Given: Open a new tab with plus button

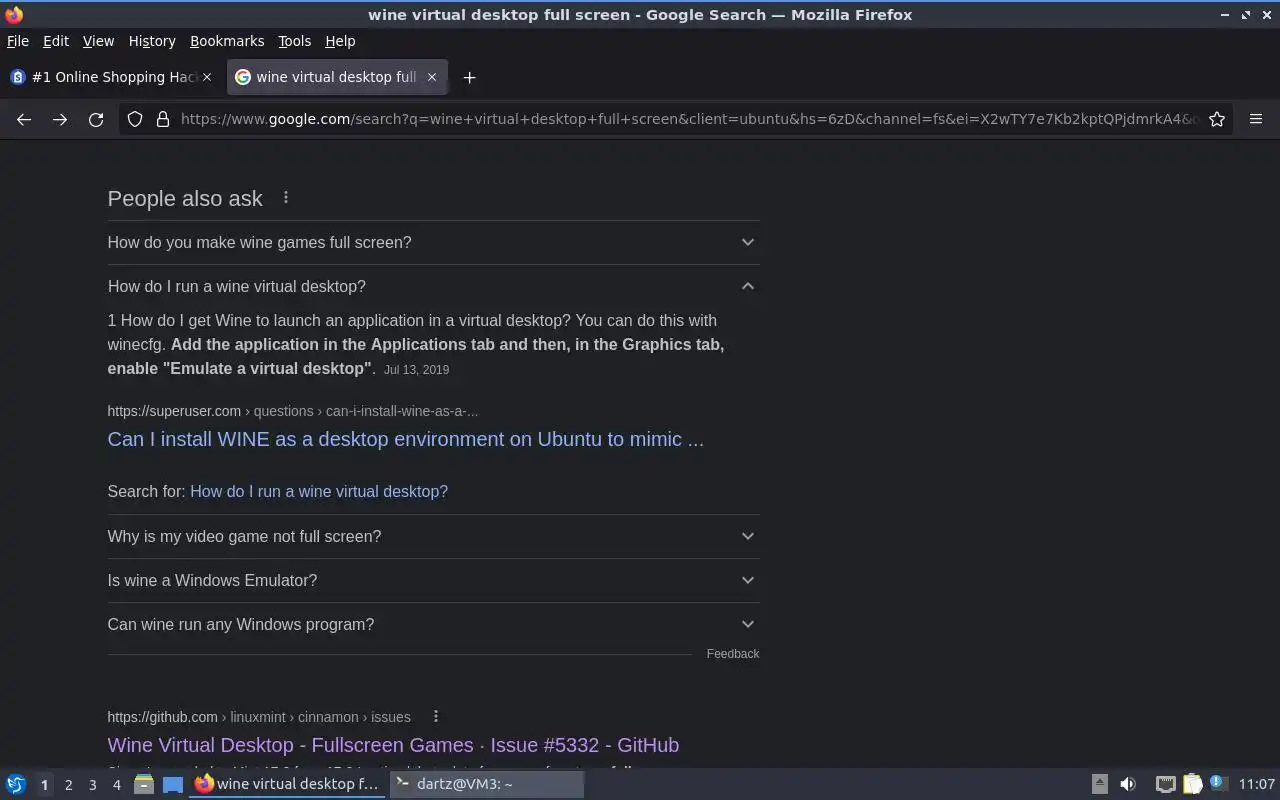Looking at the screenshot, I should [469, 77].
